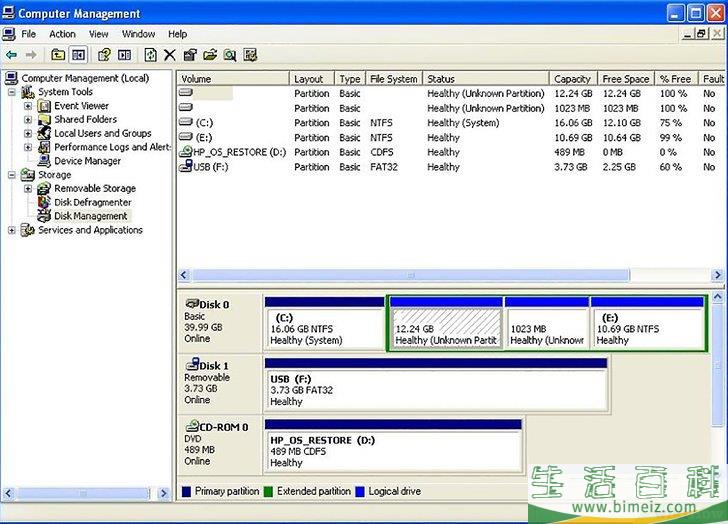Screen dimensions: 728x524
Task: Click the USB (F:) volume icon in list
Action: tap(186, 166)
